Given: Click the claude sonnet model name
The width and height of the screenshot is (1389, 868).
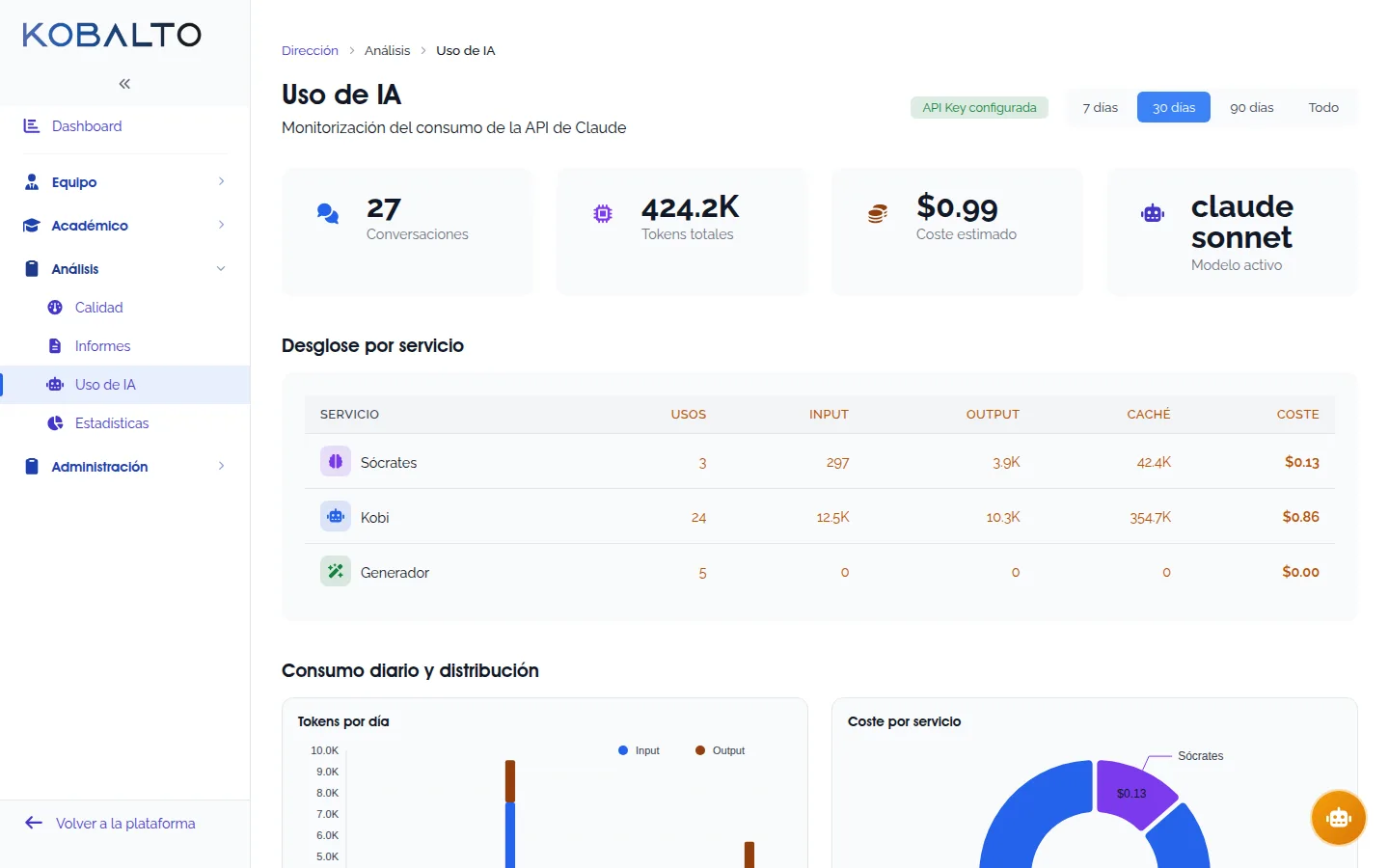Looking at the screenshot, I should pos(1242,222).
